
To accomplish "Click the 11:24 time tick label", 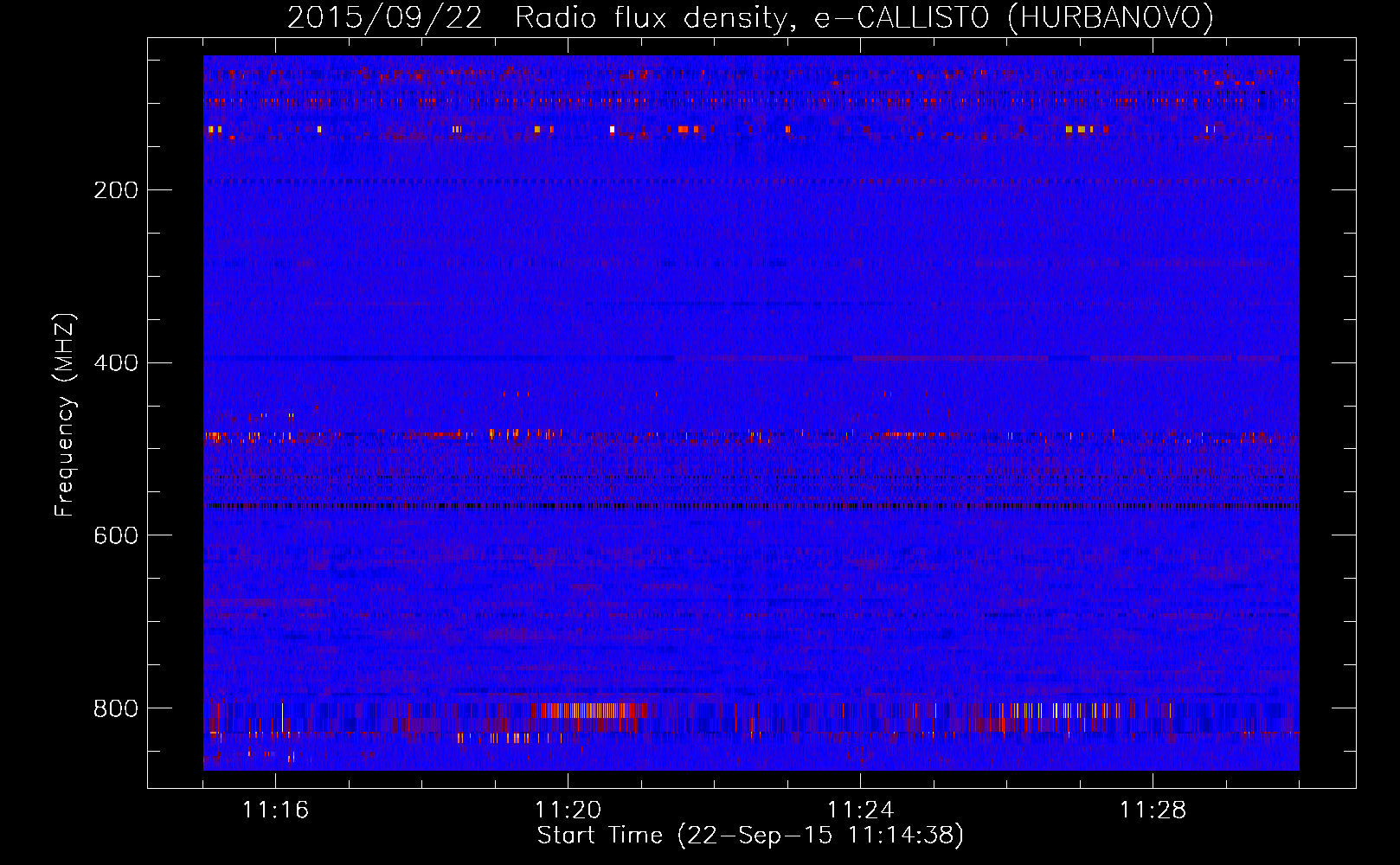I will (x=860, y=811).
